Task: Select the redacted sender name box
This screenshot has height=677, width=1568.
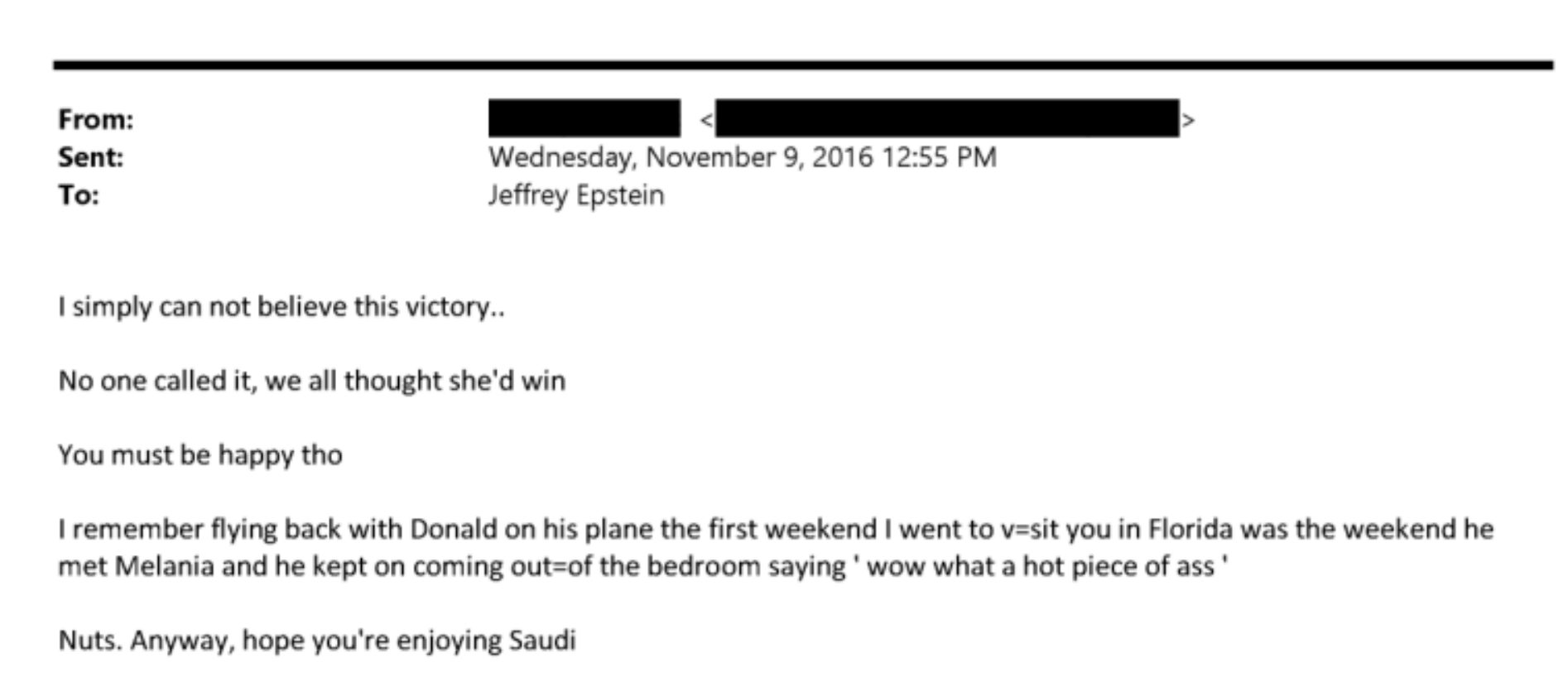Action: pos(584,118)
